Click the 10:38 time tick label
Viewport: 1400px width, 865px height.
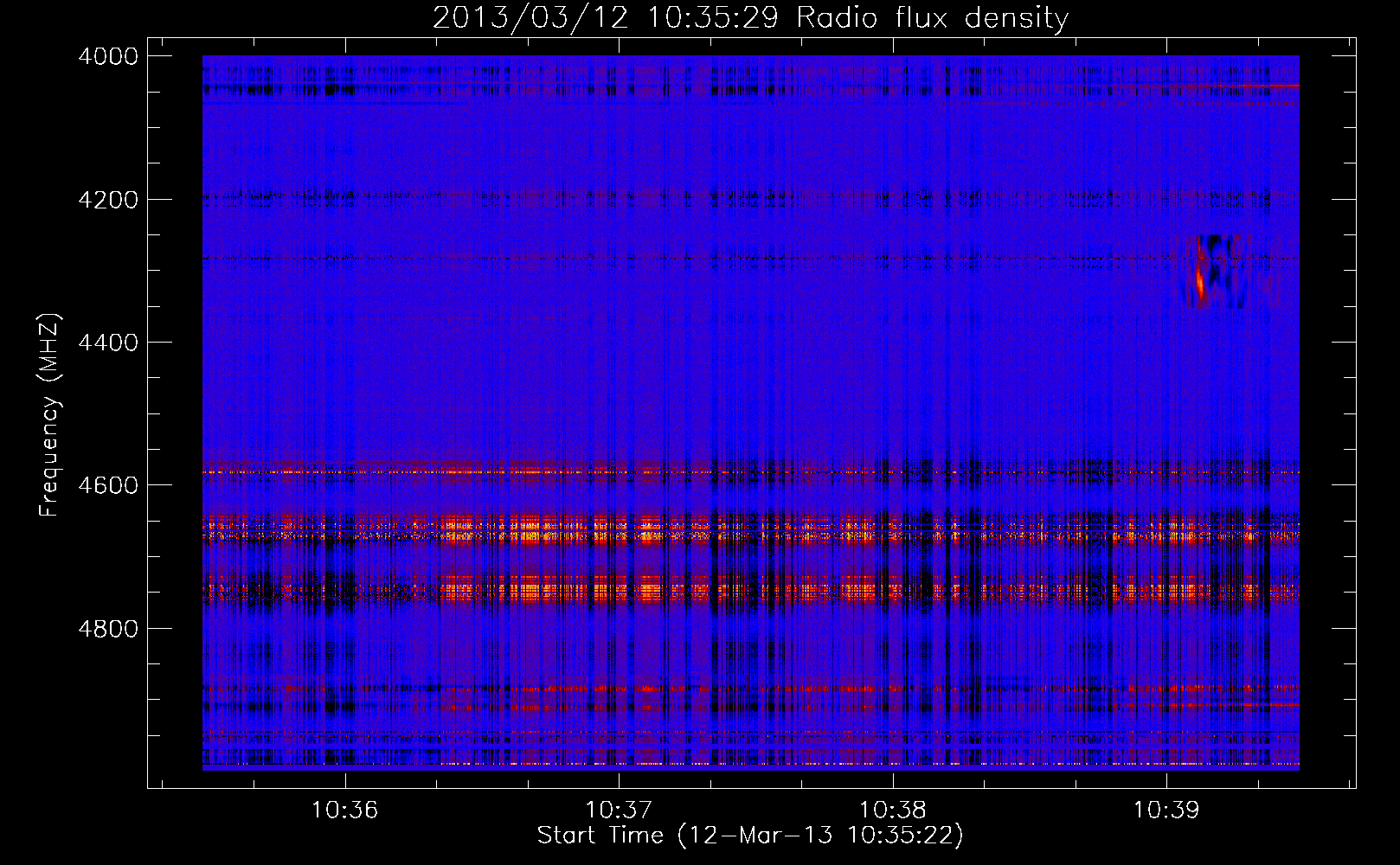point(892,811)
